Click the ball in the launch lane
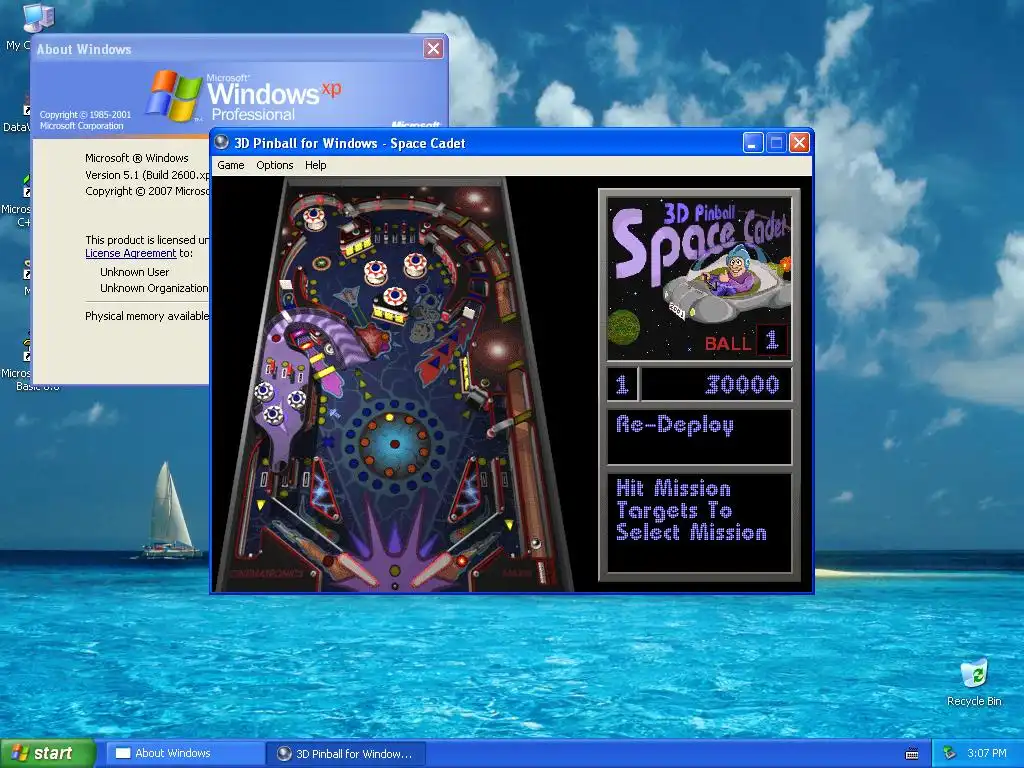1024x768 pixels. point(536,543)
